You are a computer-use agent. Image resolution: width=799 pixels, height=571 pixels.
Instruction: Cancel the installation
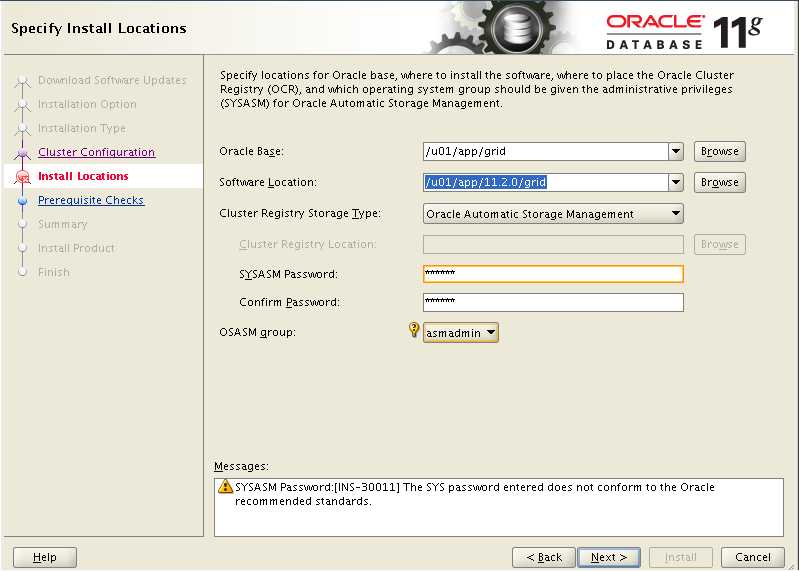click(x=753, y=557)
